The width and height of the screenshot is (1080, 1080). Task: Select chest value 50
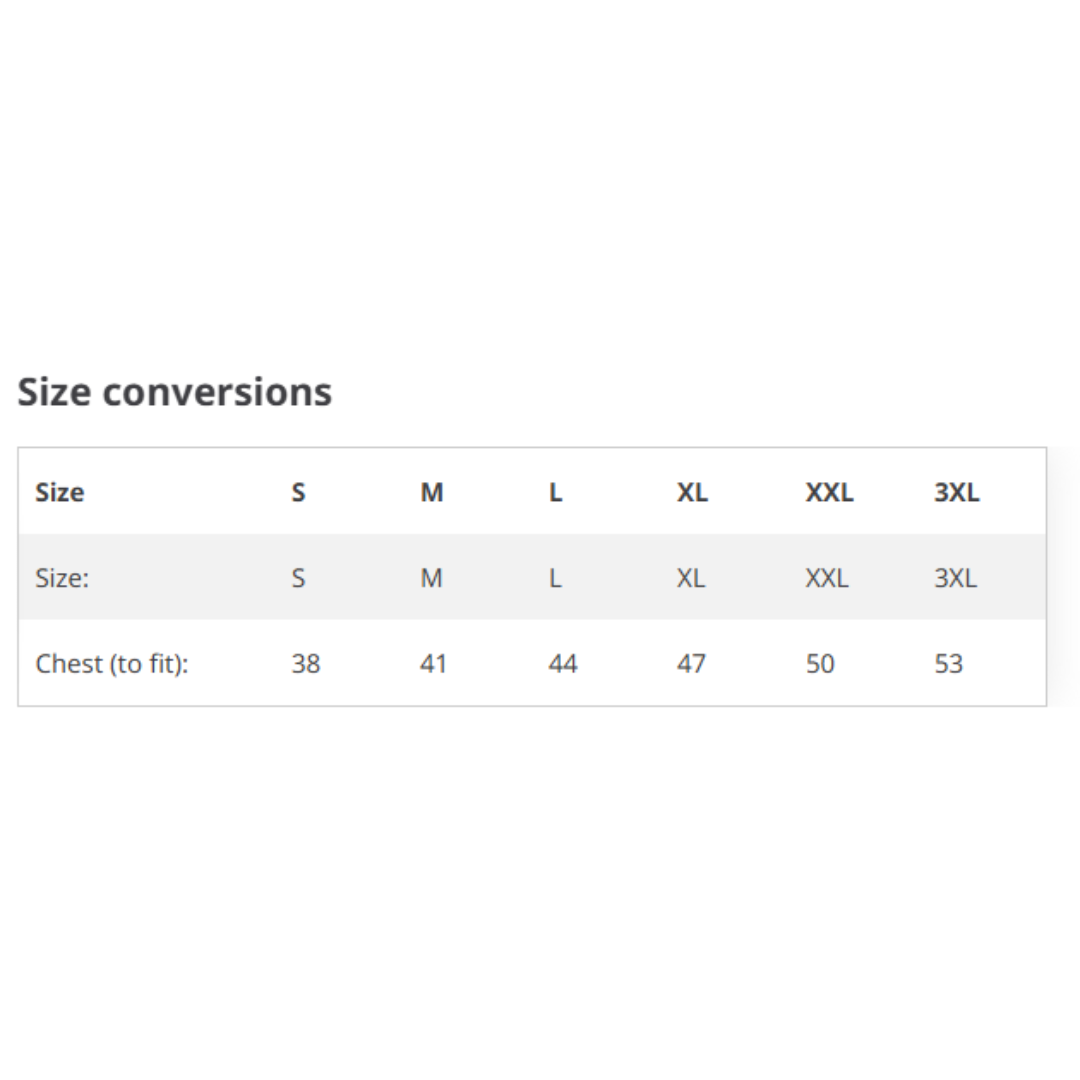[820, 664]
